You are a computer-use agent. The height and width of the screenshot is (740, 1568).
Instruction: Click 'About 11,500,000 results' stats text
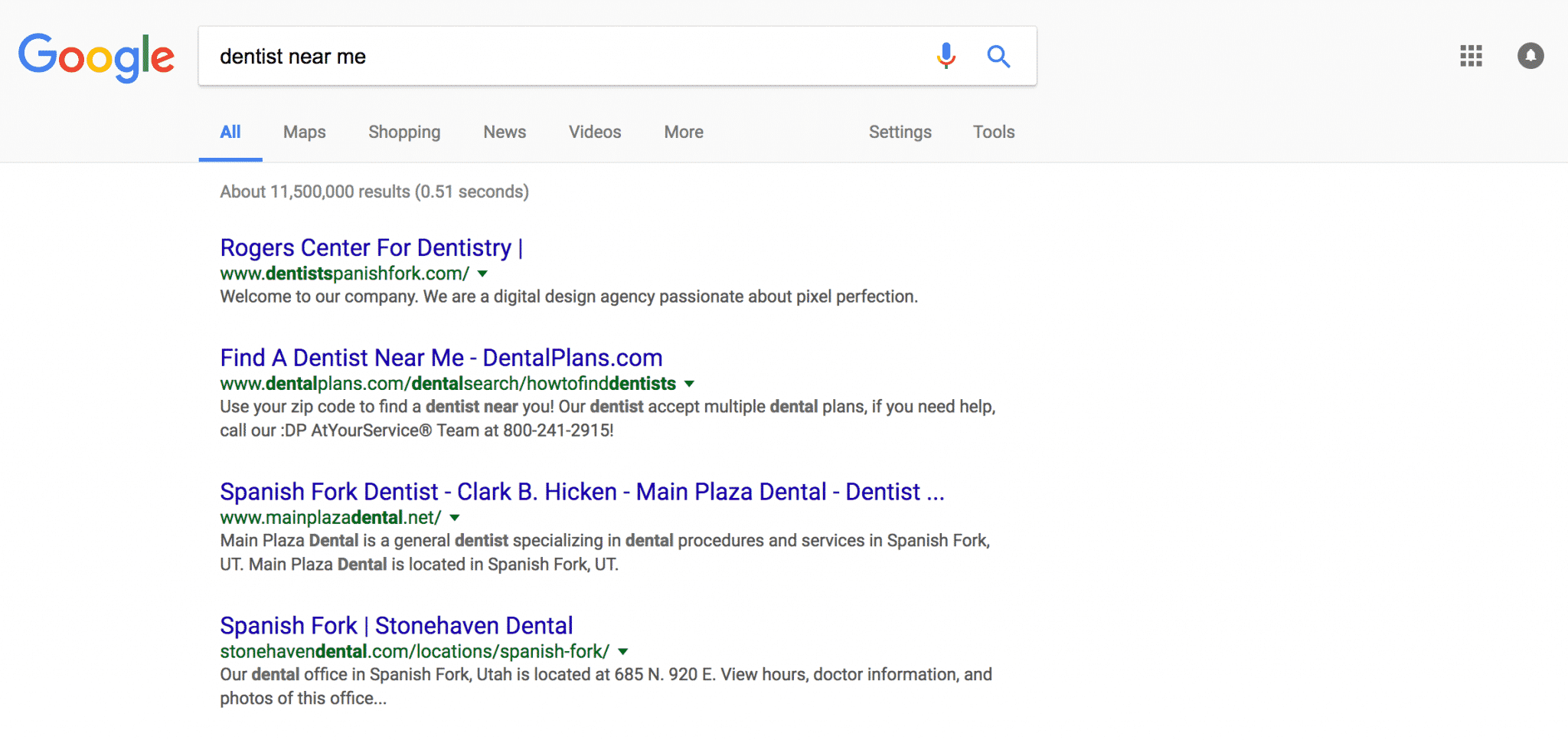[374, 192]
